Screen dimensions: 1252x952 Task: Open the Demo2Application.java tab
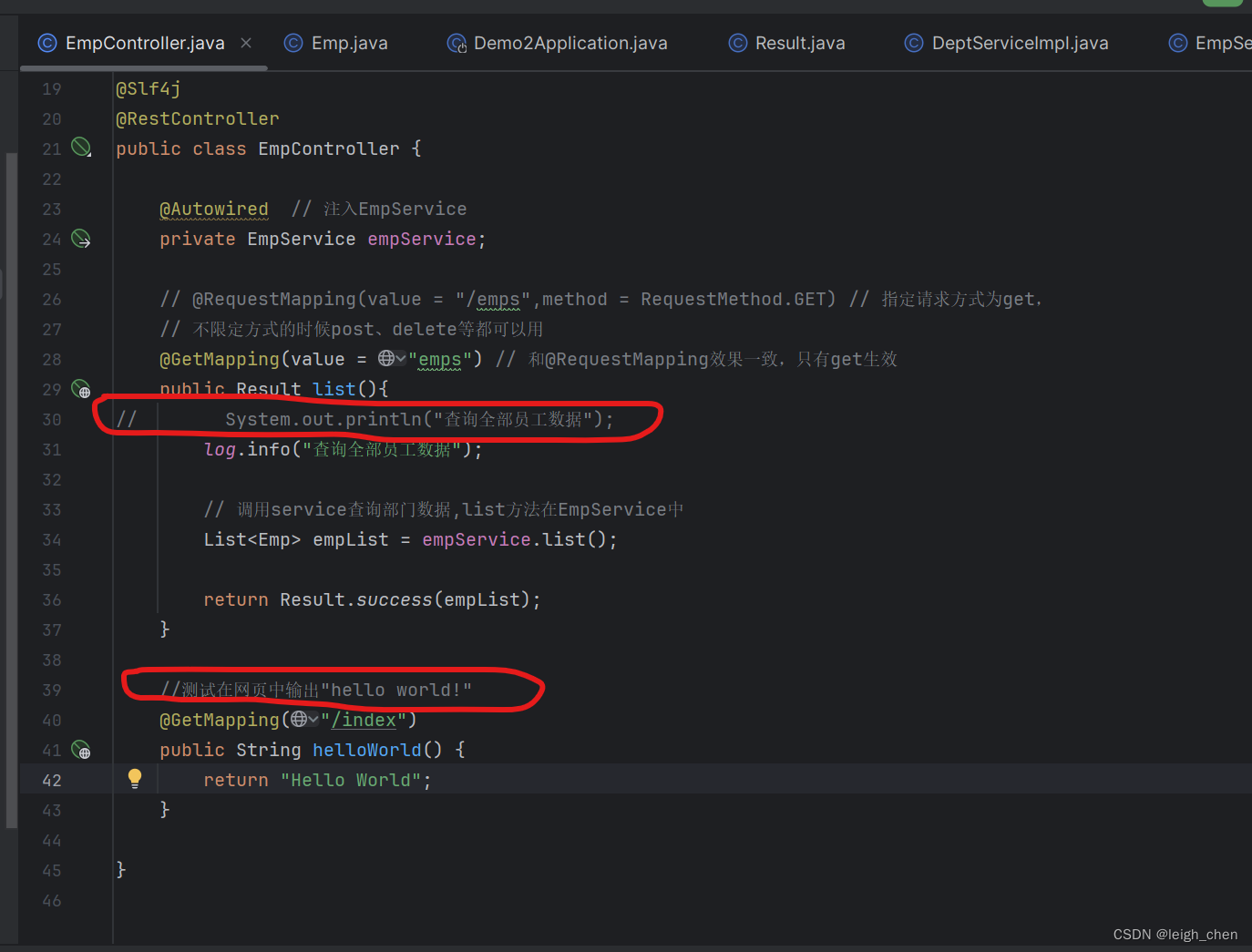[570, 43]
